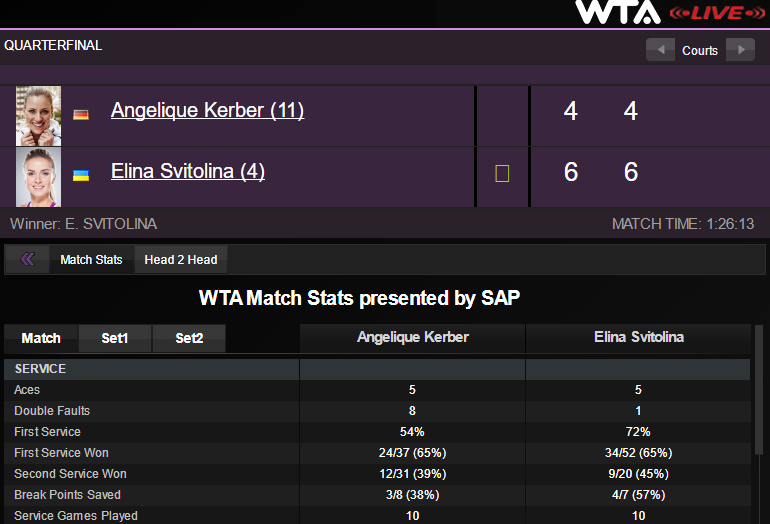This screenshot has height=524, width=770.
Task: Click the German flag icon
Action: point(81,114)
